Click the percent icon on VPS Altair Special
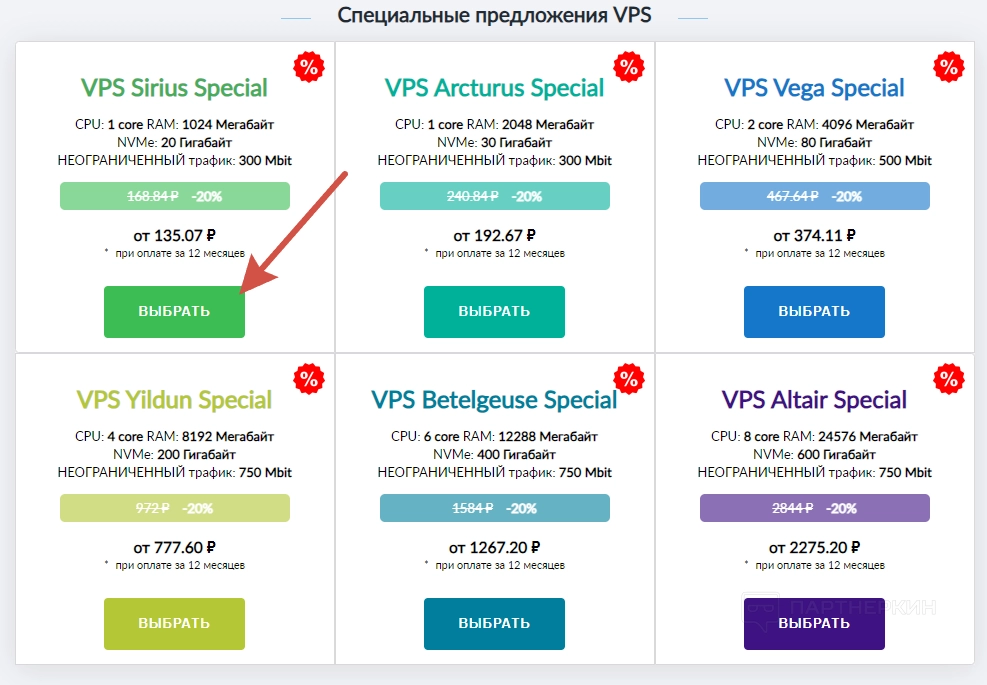Viewport: 987px width, 685px height. point(948,379)
